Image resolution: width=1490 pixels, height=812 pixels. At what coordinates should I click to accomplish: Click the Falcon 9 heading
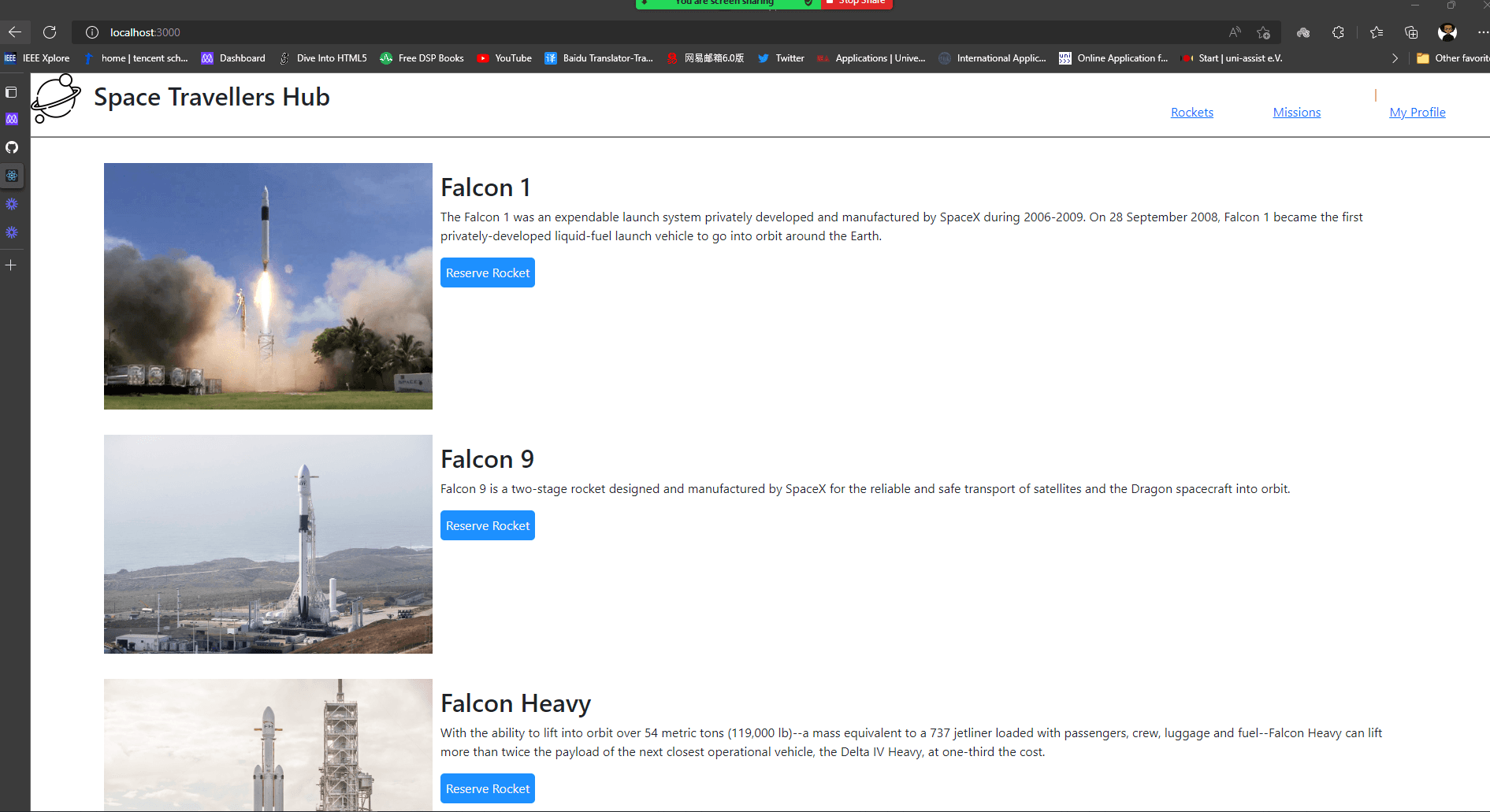(x=487, y=459)
